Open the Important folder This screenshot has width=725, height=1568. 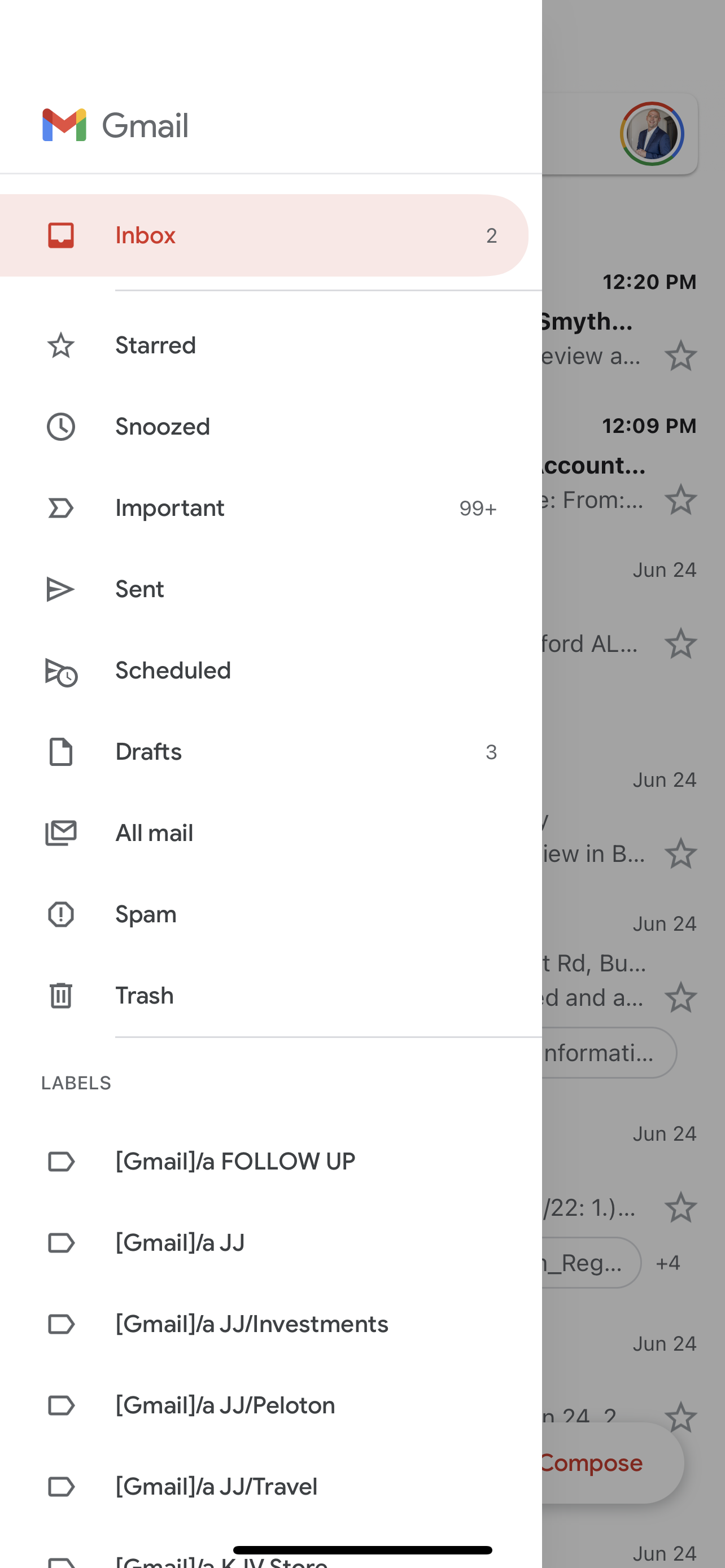(x=171, y=508)
